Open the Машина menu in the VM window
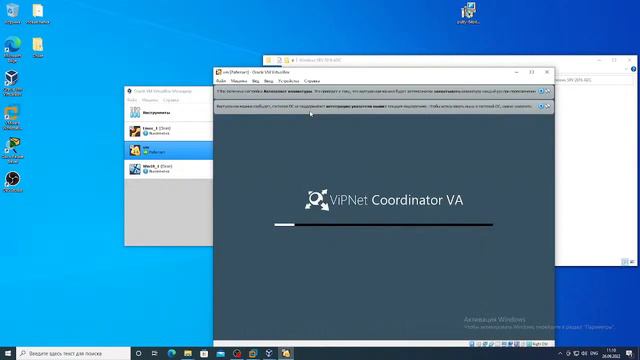 (239, 81)
